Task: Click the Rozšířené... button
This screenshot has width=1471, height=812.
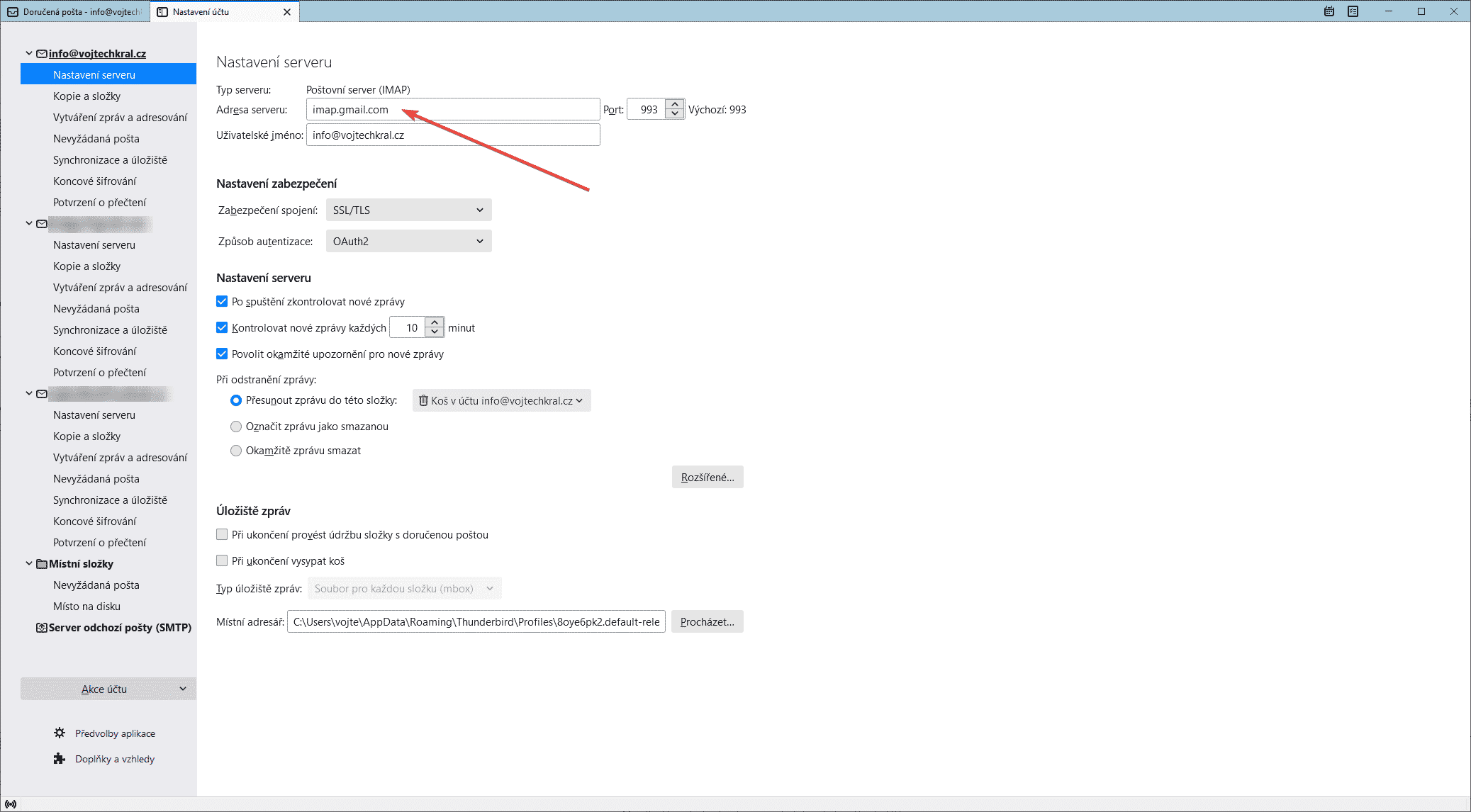Action: click(x=707, y=477)
